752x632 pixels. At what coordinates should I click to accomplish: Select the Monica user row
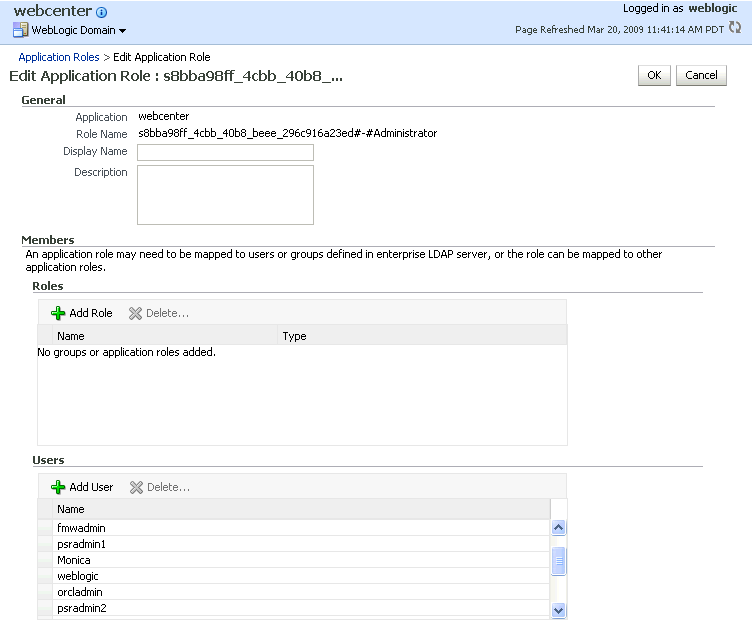[294, 560]
